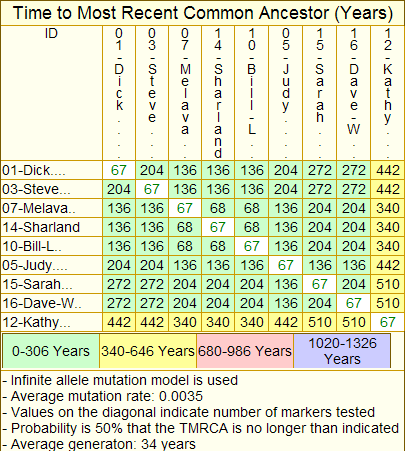The width and height of the screenshot is (405, 451).
Task: Click the 204 in row 01-Dick, column 03-Steve
Action: click(152, 170)
